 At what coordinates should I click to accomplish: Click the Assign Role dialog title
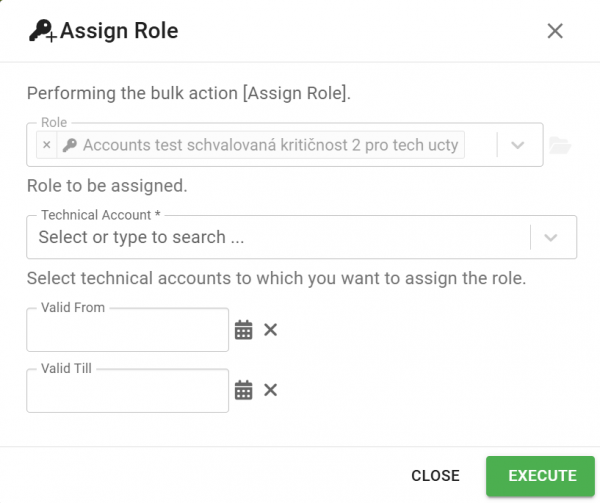click(x=119, y=31)
